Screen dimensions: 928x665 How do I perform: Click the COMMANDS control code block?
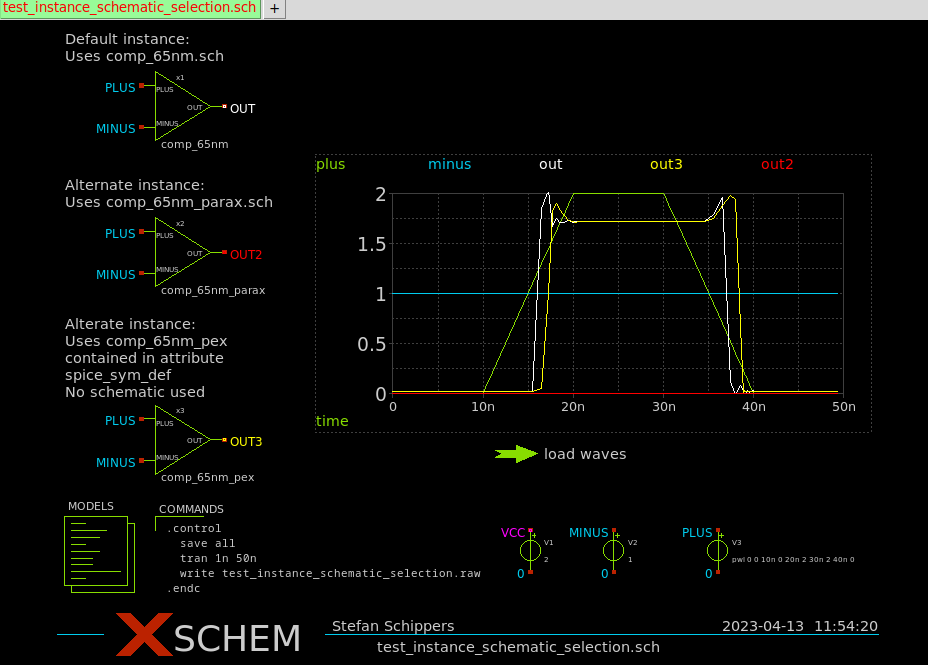click(322, 558)
